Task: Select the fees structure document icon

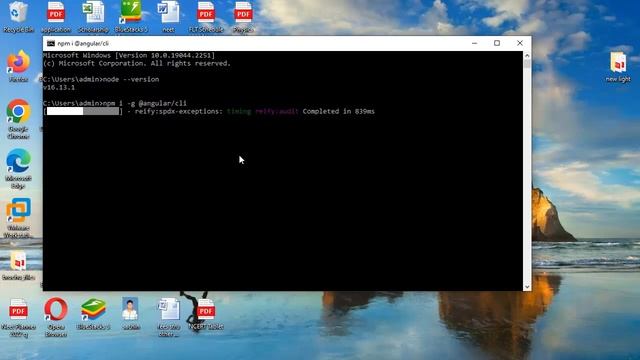Action: click(169, 317)
